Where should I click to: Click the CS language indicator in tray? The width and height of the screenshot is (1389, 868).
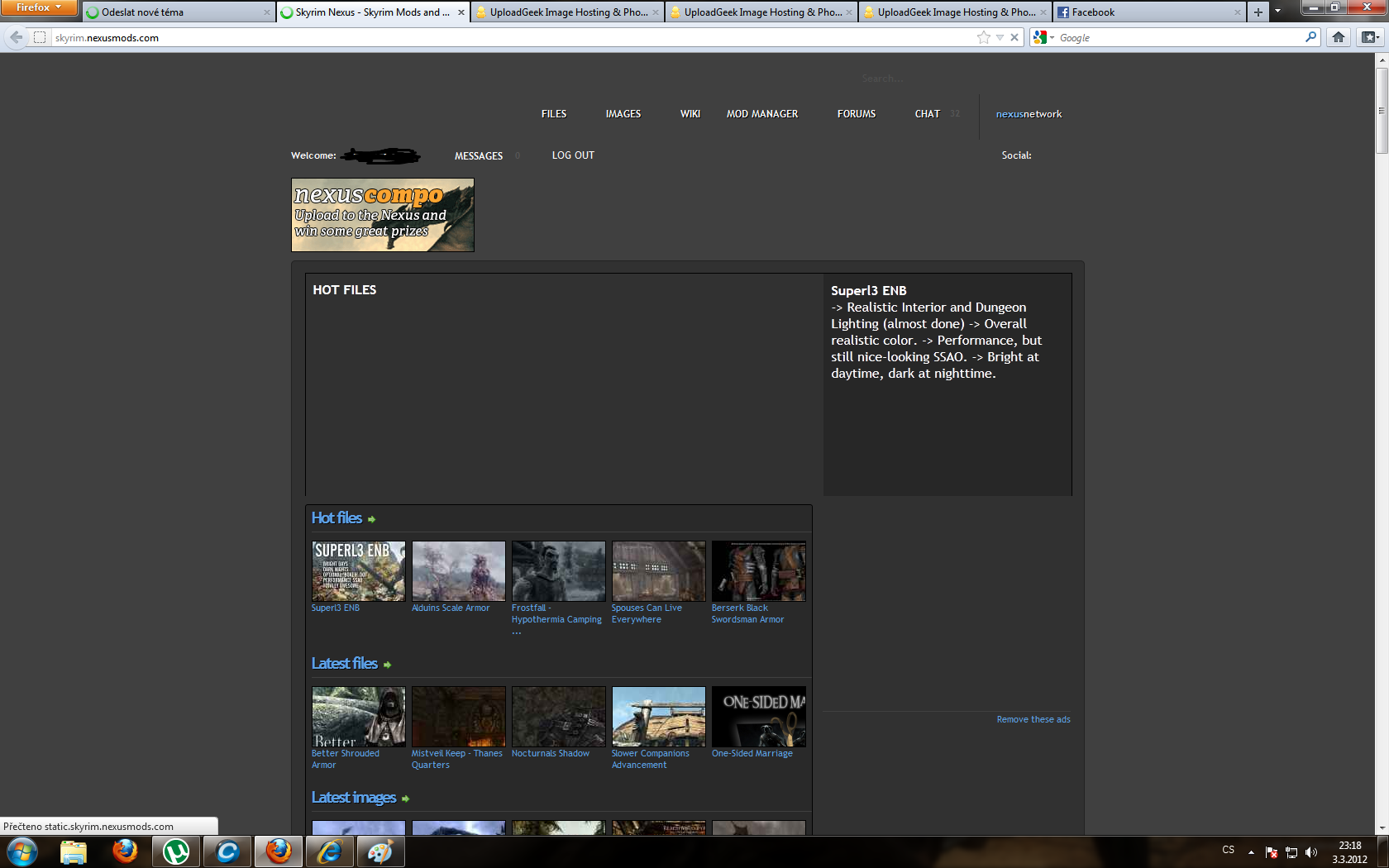point(1229,851)
